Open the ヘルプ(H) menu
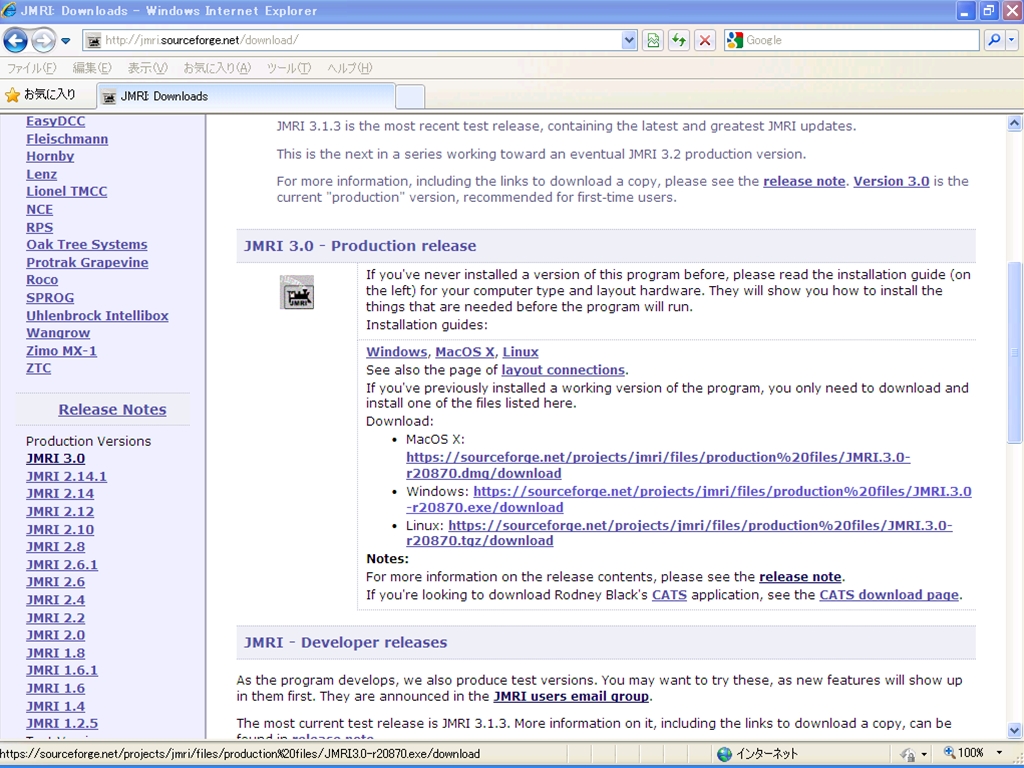 (x=349, y=68)
